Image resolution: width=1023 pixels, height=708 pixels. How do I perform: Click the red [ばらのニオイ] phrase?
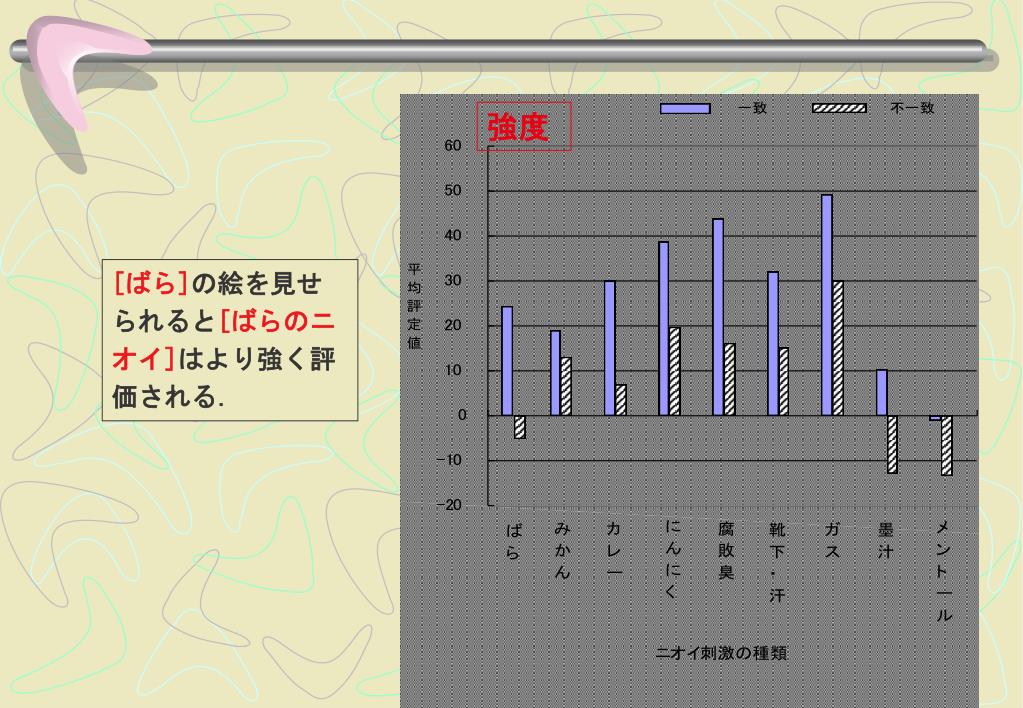click(224, 340)
